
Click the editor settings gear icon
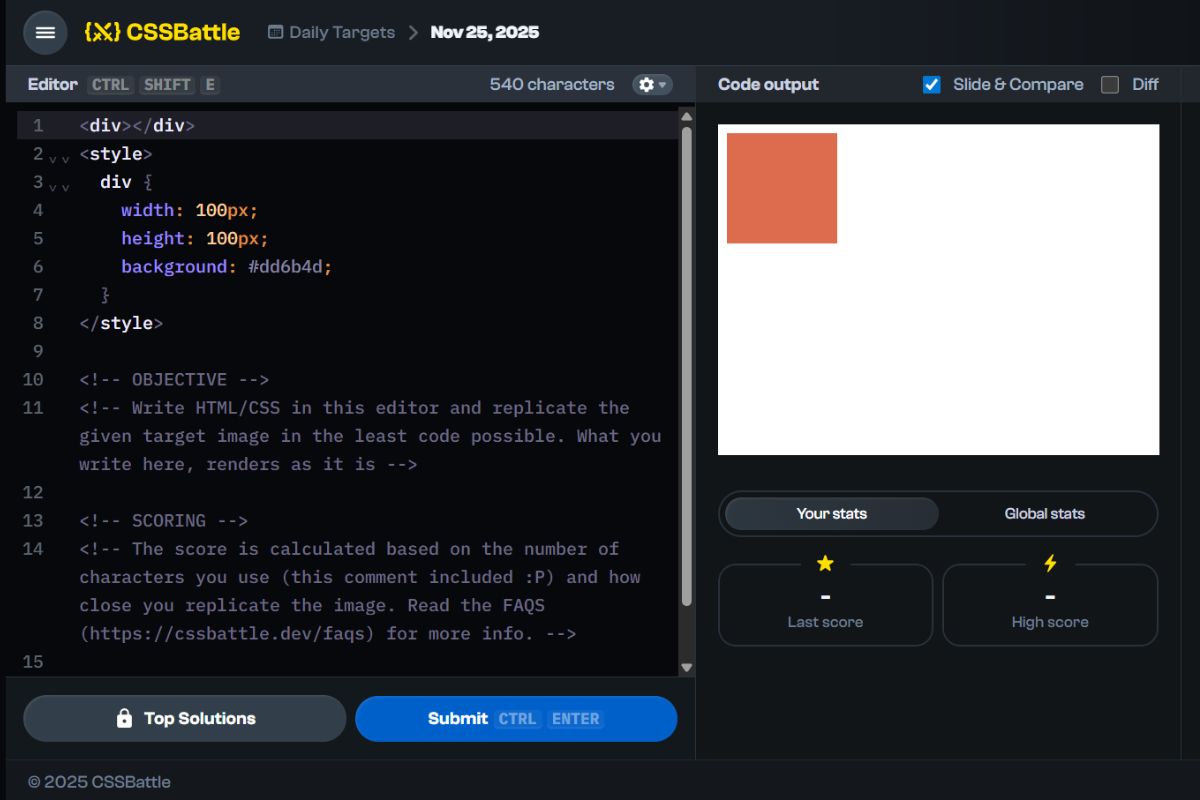point(645,85)
